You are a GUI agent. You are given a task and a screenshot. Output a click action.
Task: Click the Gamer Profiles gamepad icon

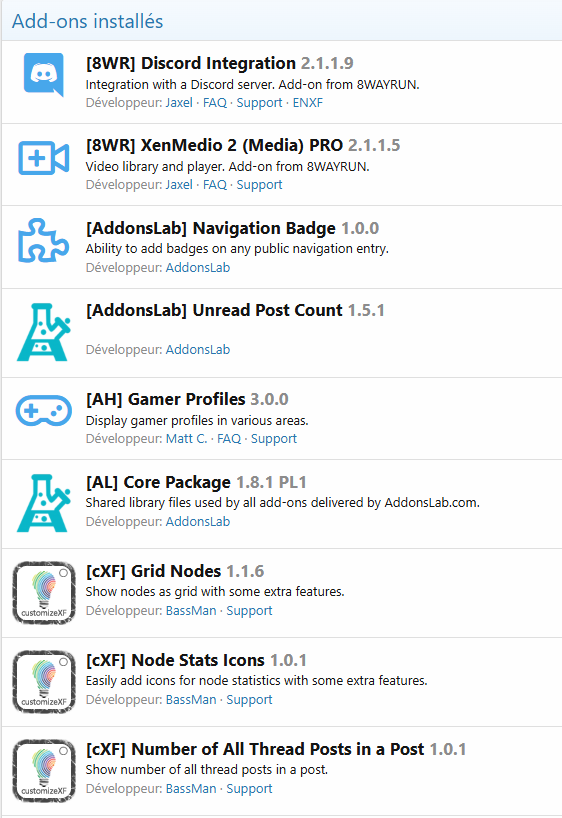click(44, 411)
